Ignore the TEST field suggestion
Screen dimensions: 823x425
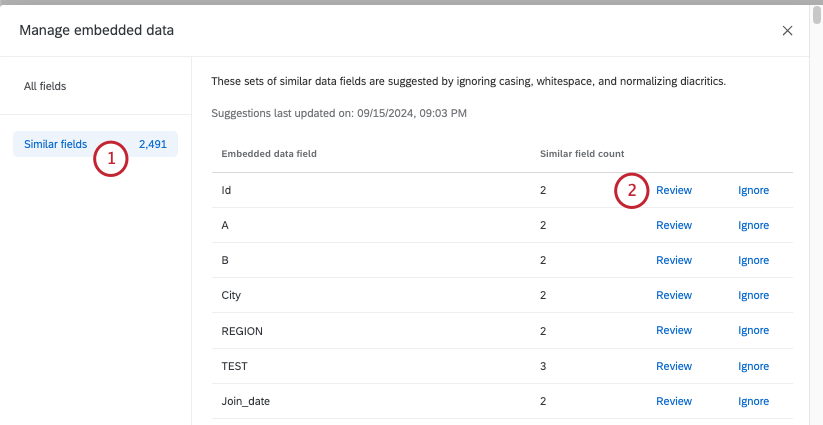[x=753, y=366]
